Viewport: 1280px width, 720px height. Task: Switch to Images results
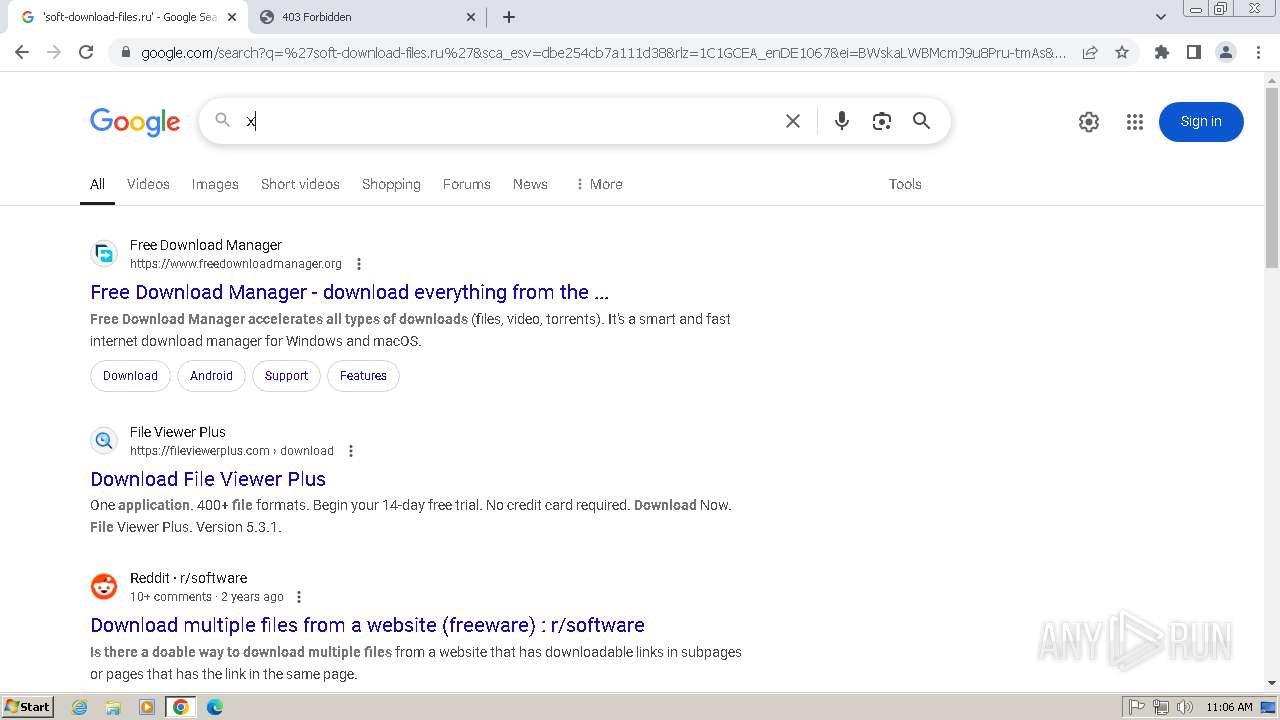point(215,184)
